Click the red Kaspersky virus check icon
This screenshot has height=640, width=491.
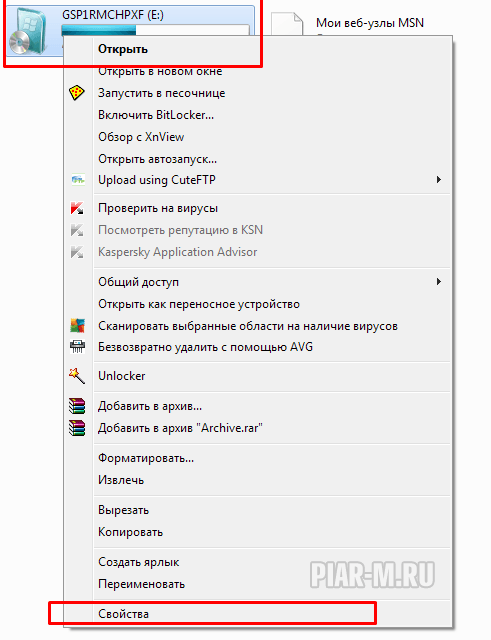(x=77, y=208)
